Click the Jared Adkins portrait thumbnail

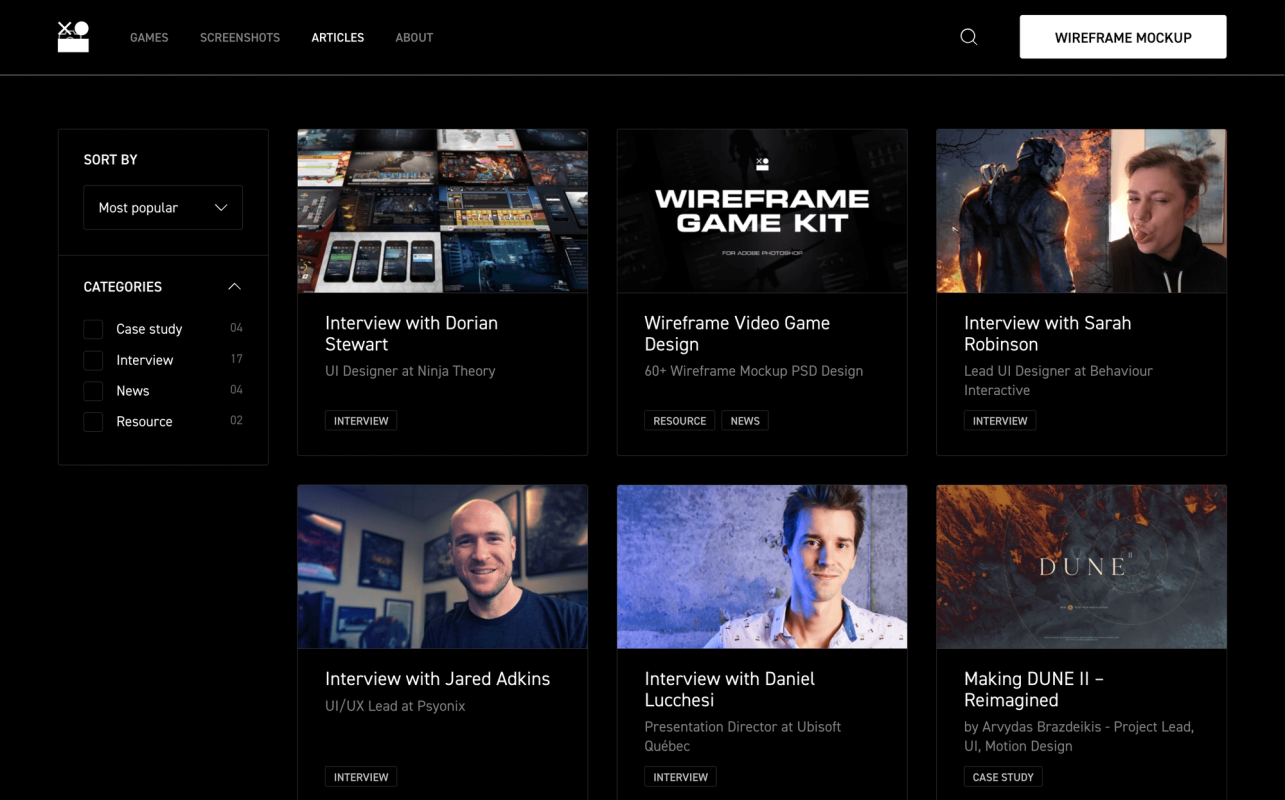click(x=442, y=567)
